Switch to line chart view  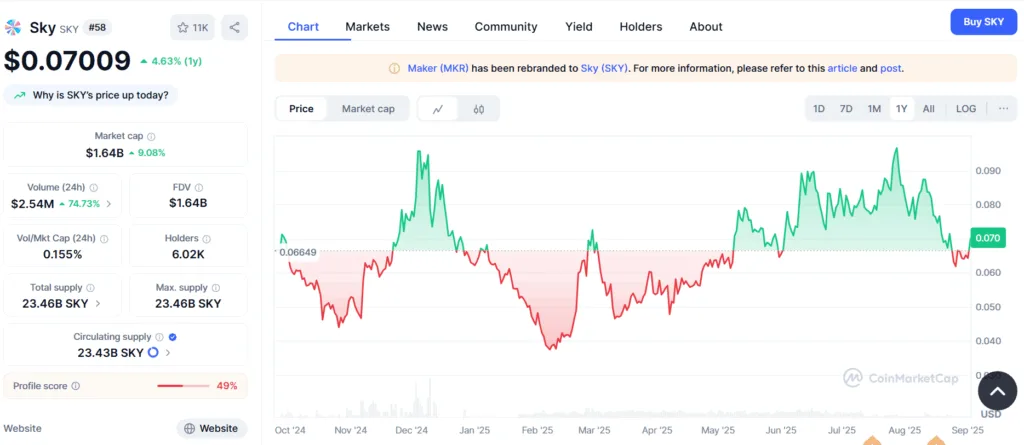pos(438,109)
